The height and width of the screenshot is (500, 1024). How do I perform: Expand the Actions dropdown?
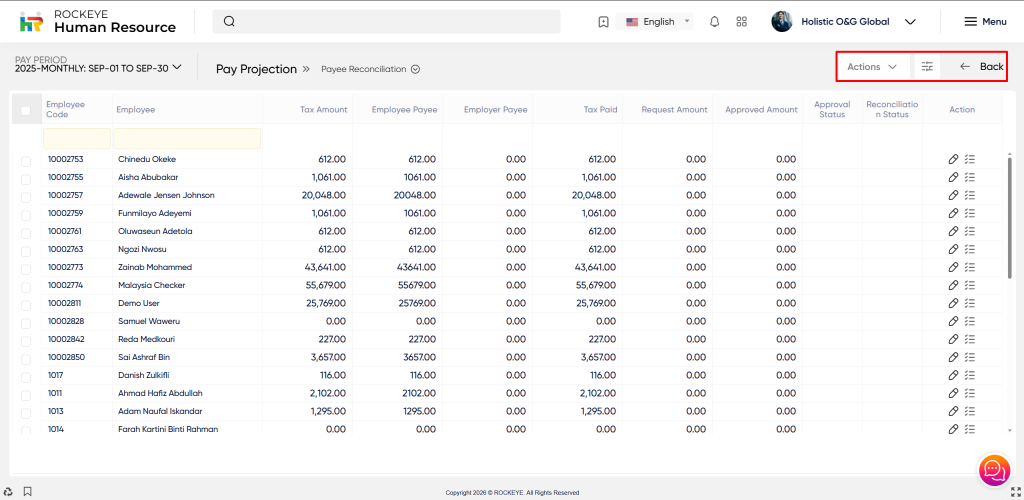872,67
